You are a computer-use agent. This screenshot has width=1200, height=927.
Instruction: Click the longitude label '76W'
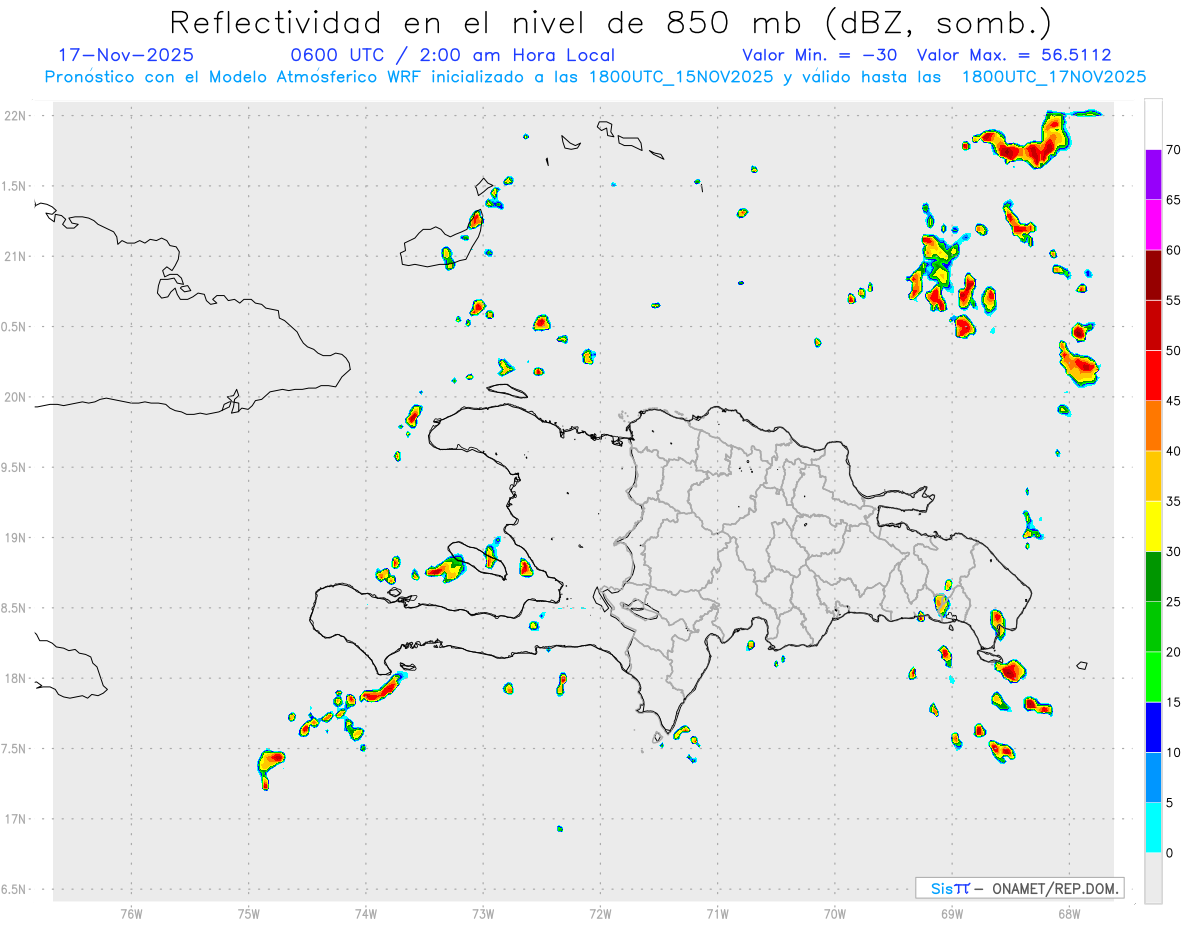point(131,913)
